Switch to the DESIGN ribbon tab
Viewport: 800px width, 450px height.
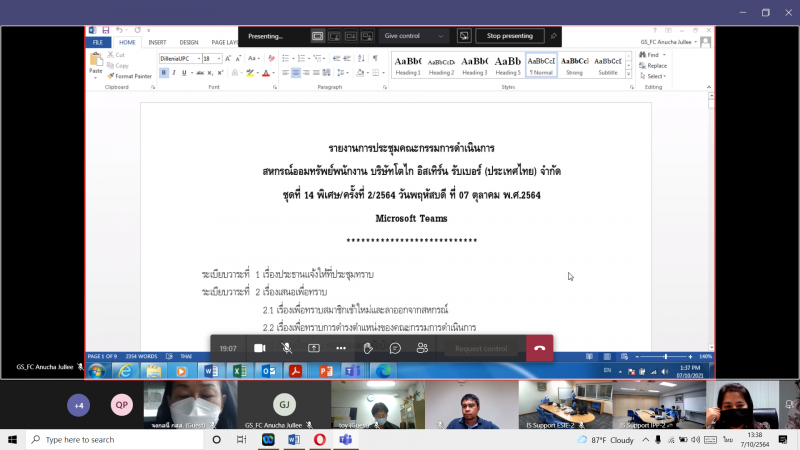pos(189,42)
